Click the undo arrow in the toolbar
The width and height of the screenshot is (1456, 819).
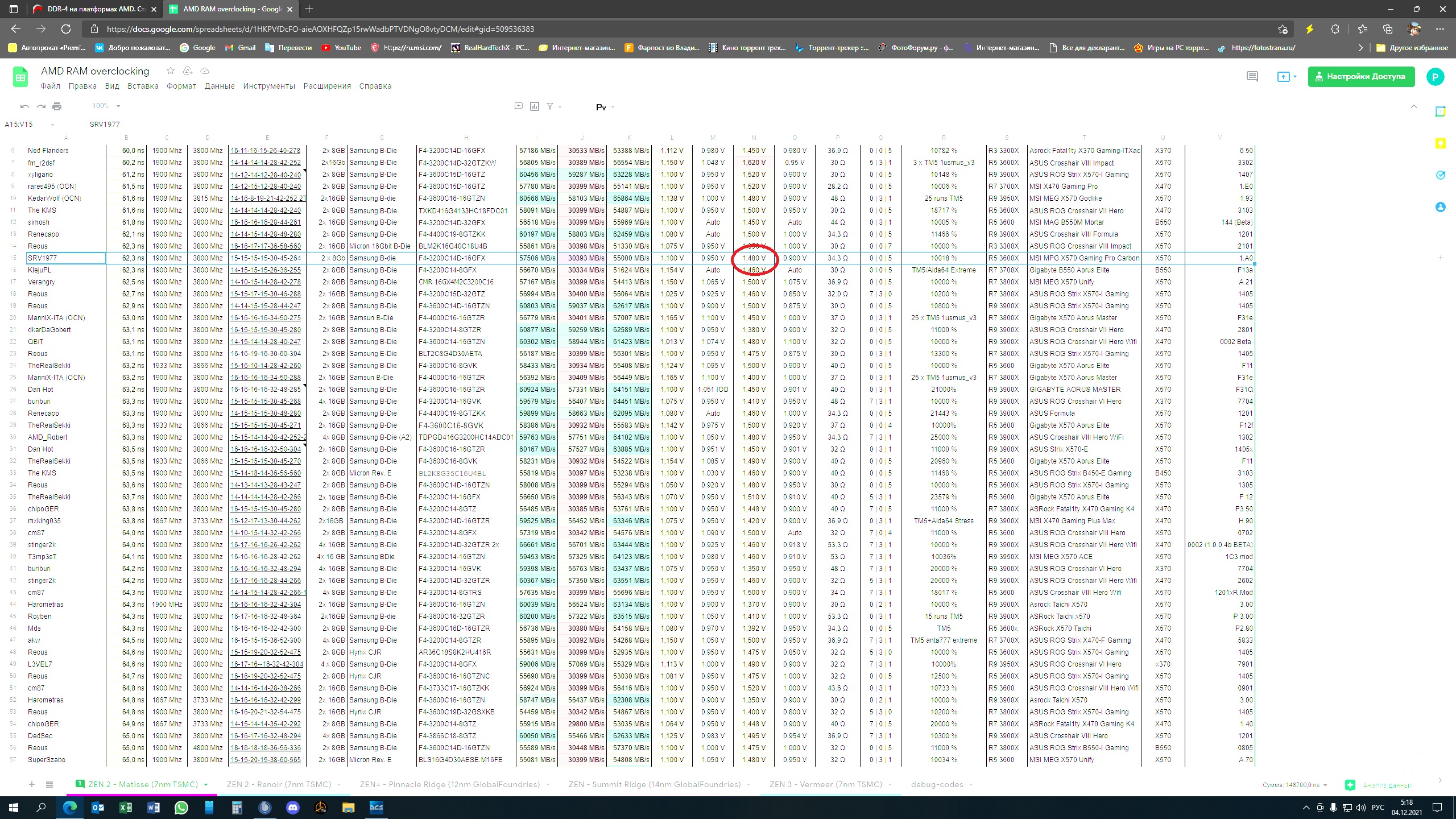pos(24,106)
